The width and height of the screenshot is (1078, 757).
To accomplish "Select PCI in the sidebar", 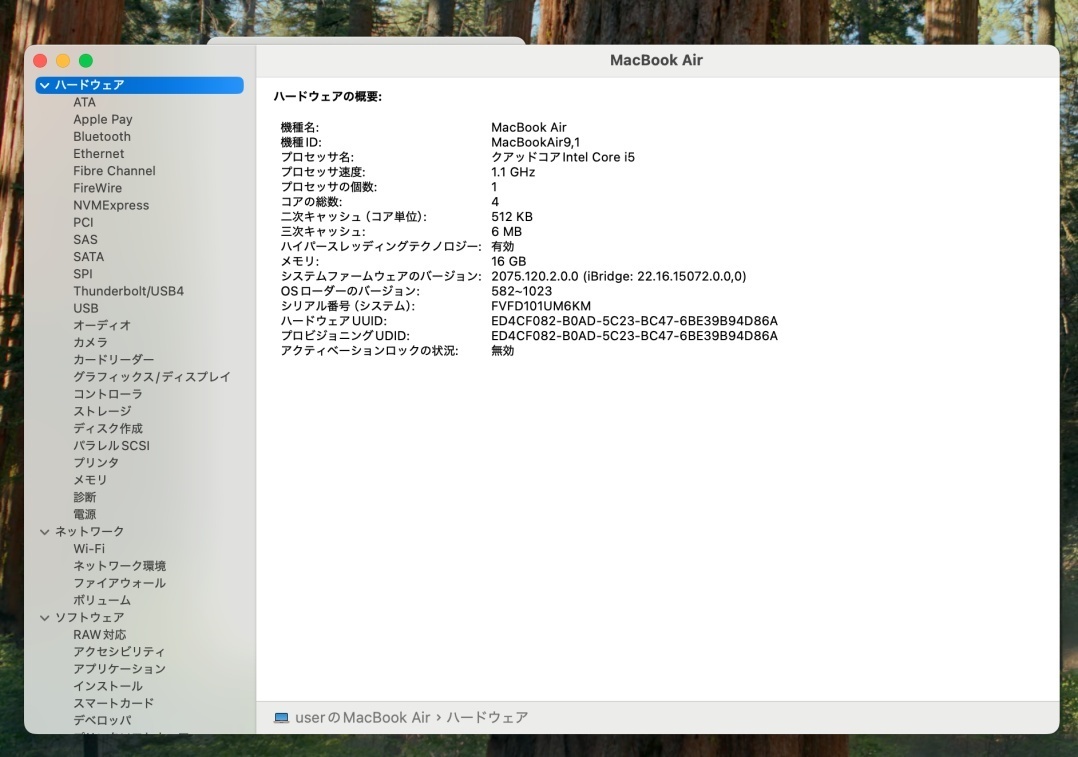I will click(83, 223).
